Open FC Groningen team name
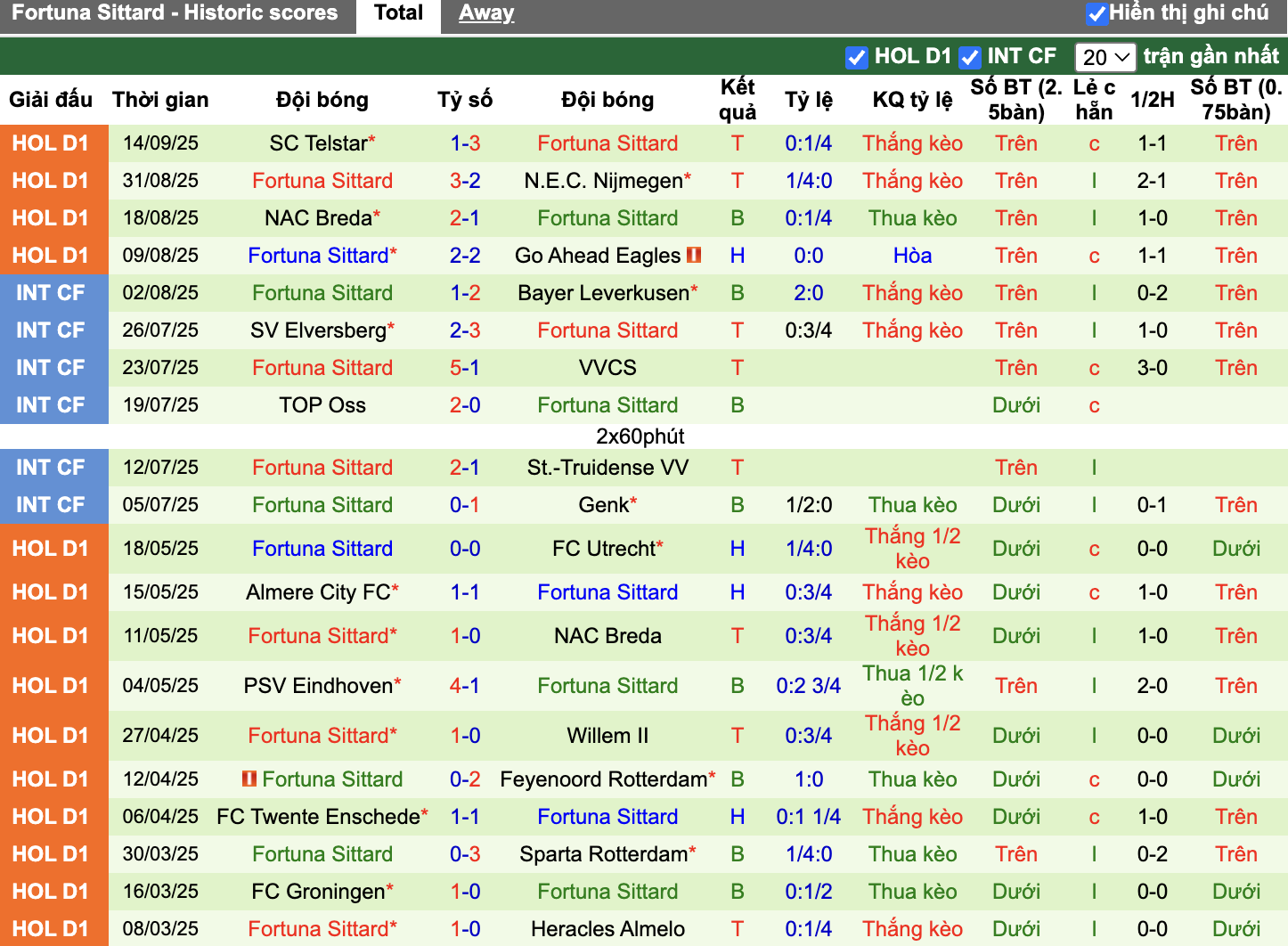 point(318,892)
